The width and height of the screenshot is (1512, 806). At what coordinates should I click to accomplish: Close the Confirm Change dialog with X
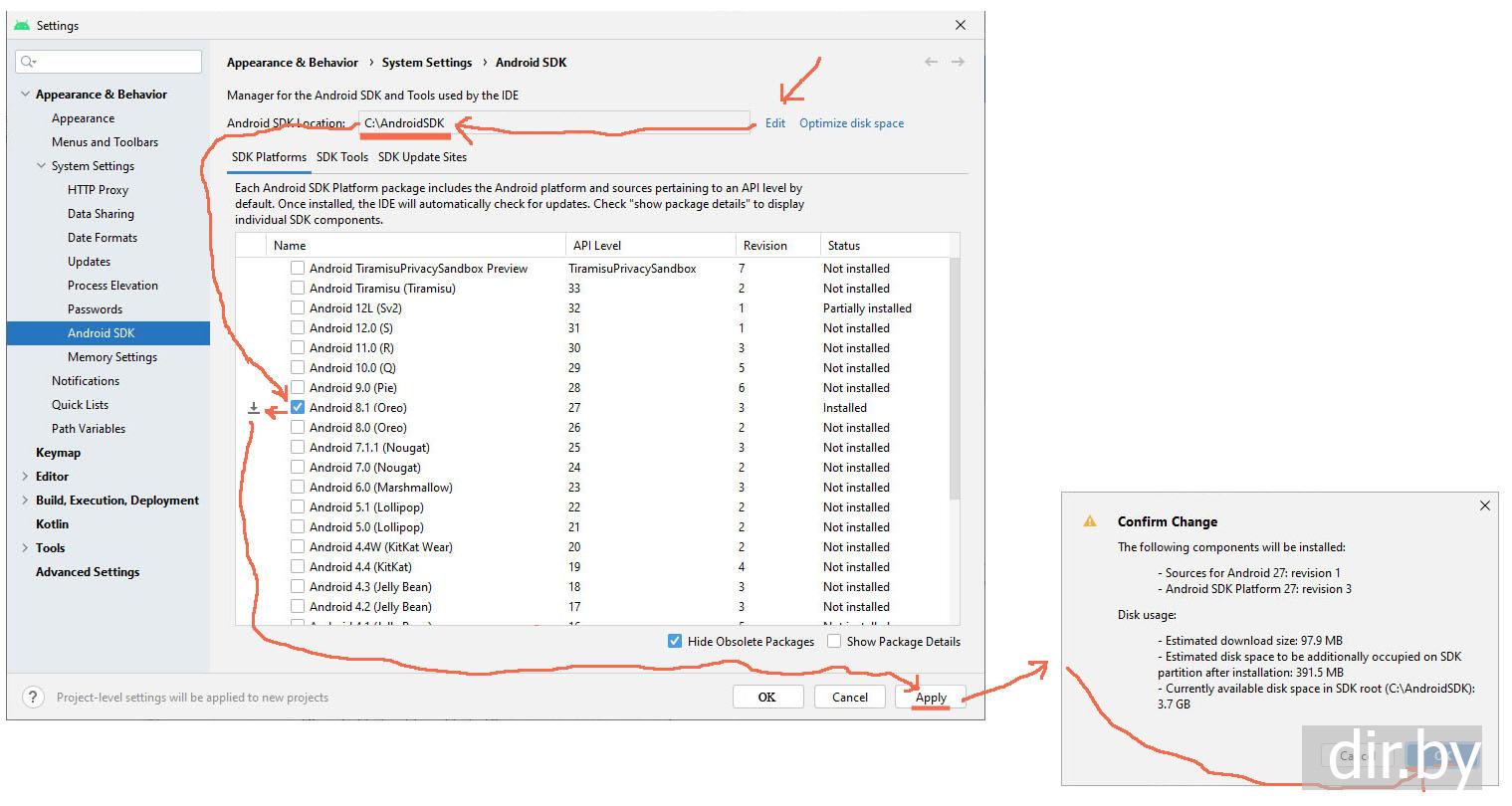(1484, 505)
